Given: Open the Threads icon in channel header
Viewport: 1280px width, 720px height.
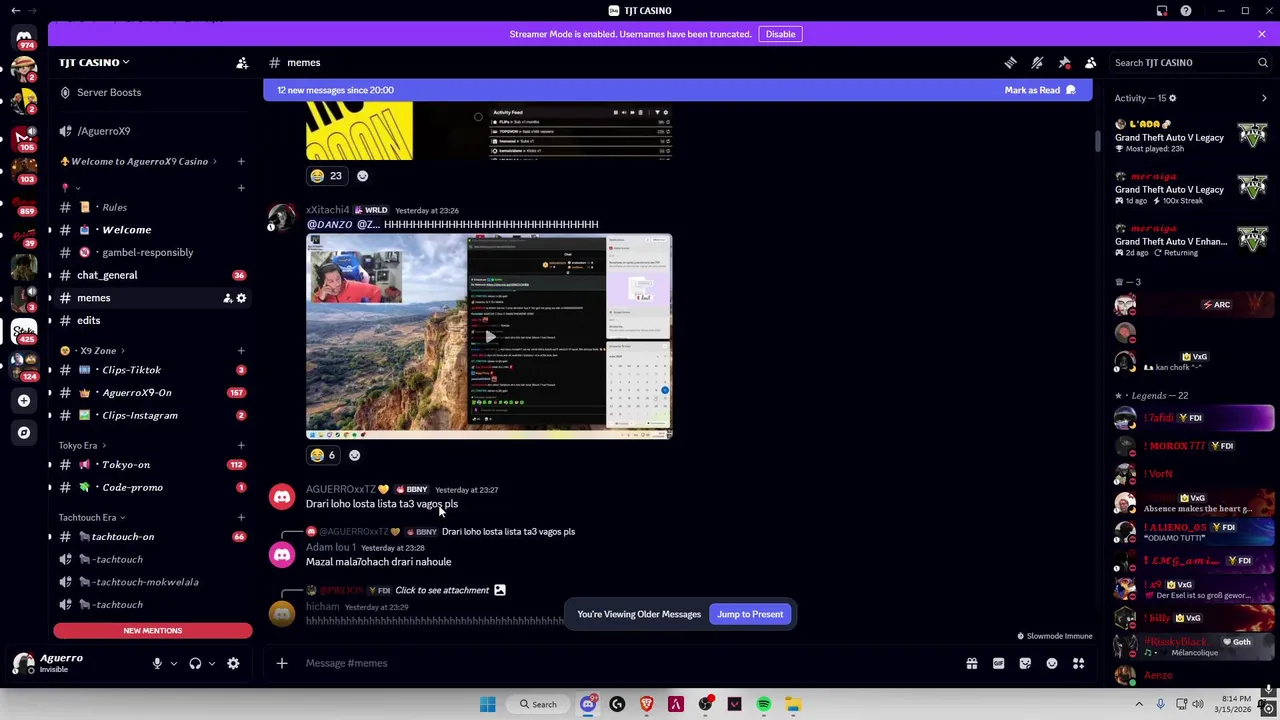Looking at the screenshot, I should point(1010,63).
